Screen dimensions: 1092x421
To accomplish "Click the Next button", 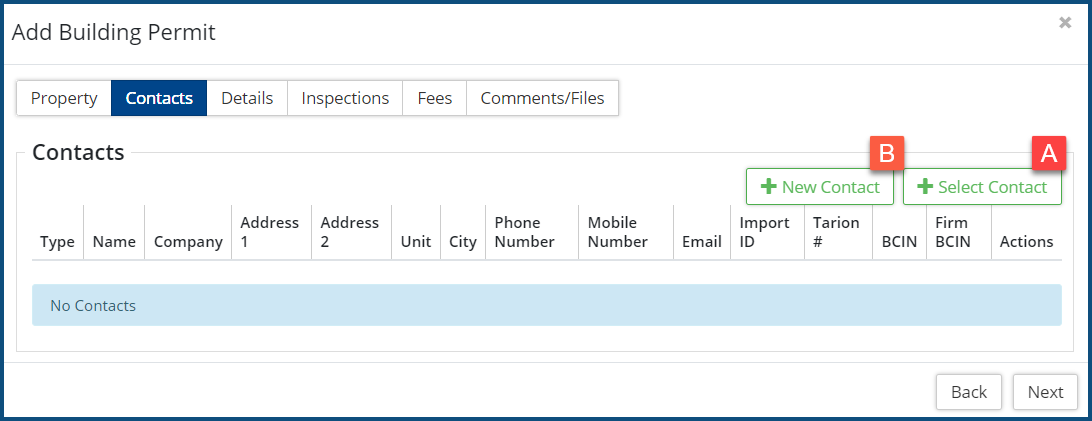I will [x=1045, y=392].
